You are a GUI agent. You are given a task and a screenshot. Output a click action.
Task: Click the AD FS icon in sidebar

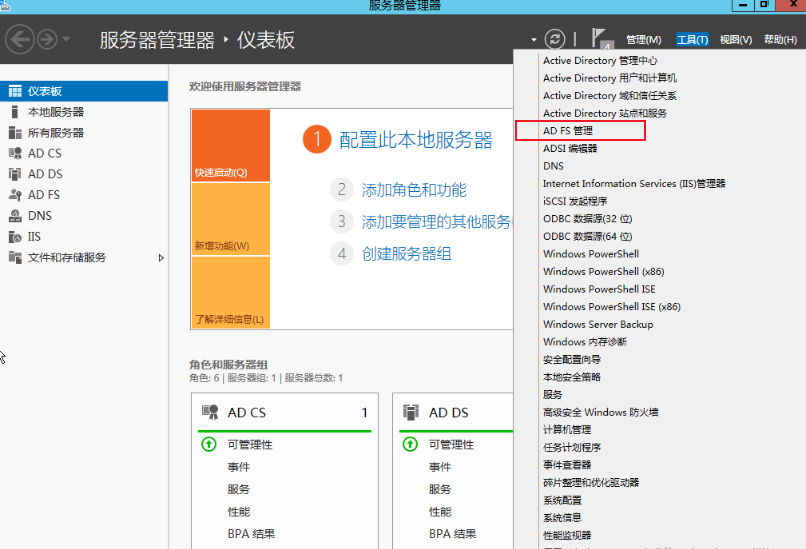coord(15,195)
